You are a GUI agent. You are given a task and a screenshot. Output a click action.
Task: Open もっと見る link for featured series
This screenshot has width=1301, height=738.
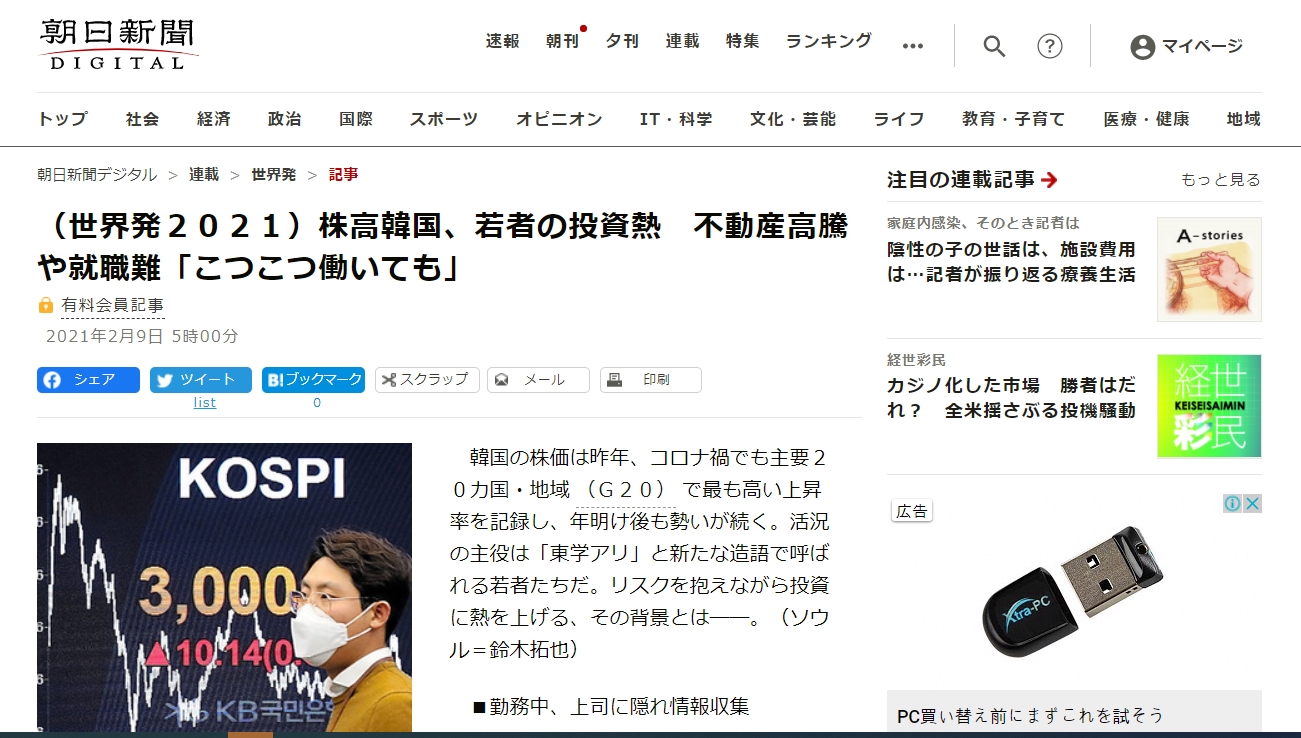(1220, 180)
